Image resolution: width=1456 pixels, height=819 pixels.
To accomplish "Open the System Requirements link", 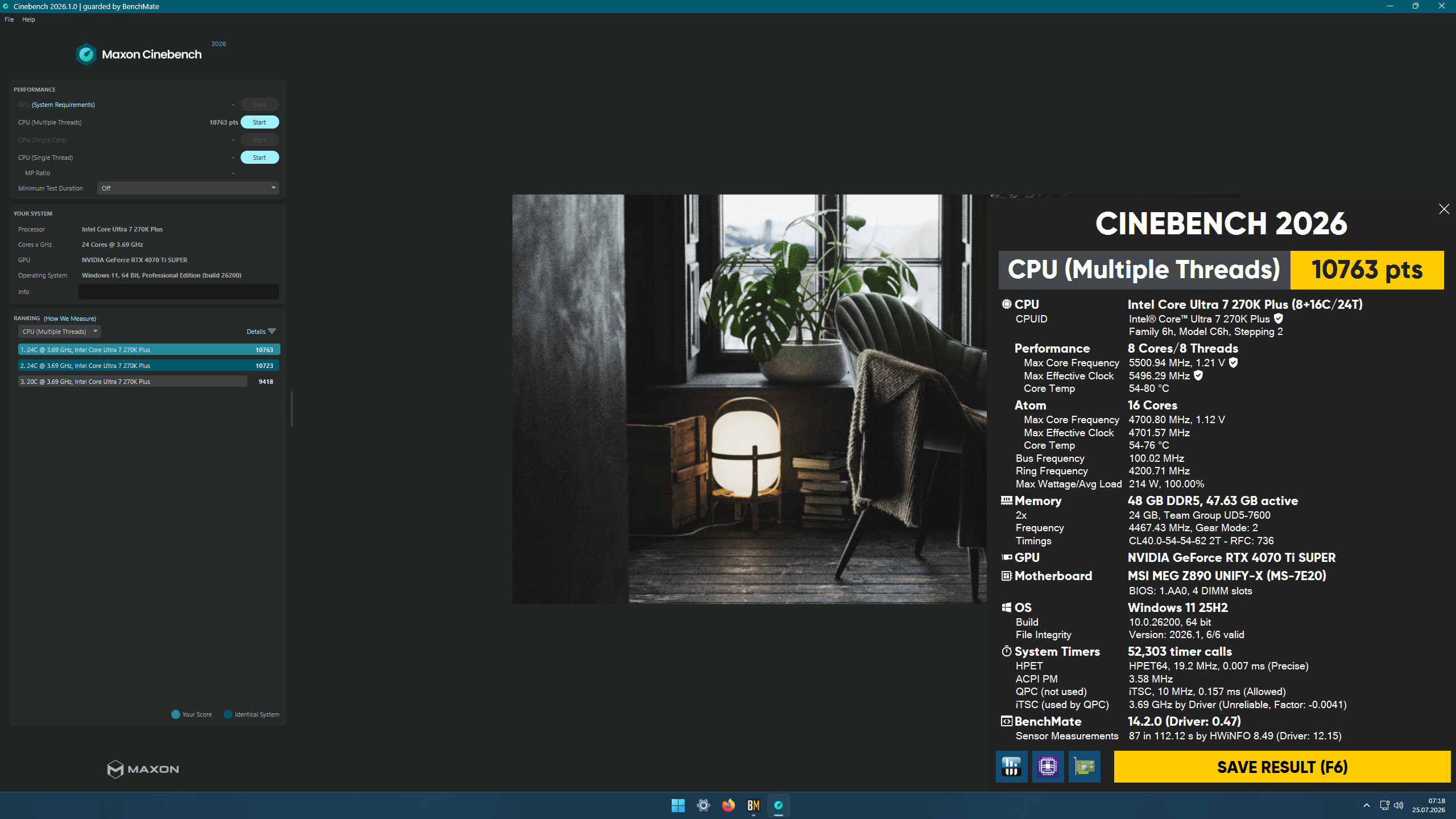I will pos(63,105).
